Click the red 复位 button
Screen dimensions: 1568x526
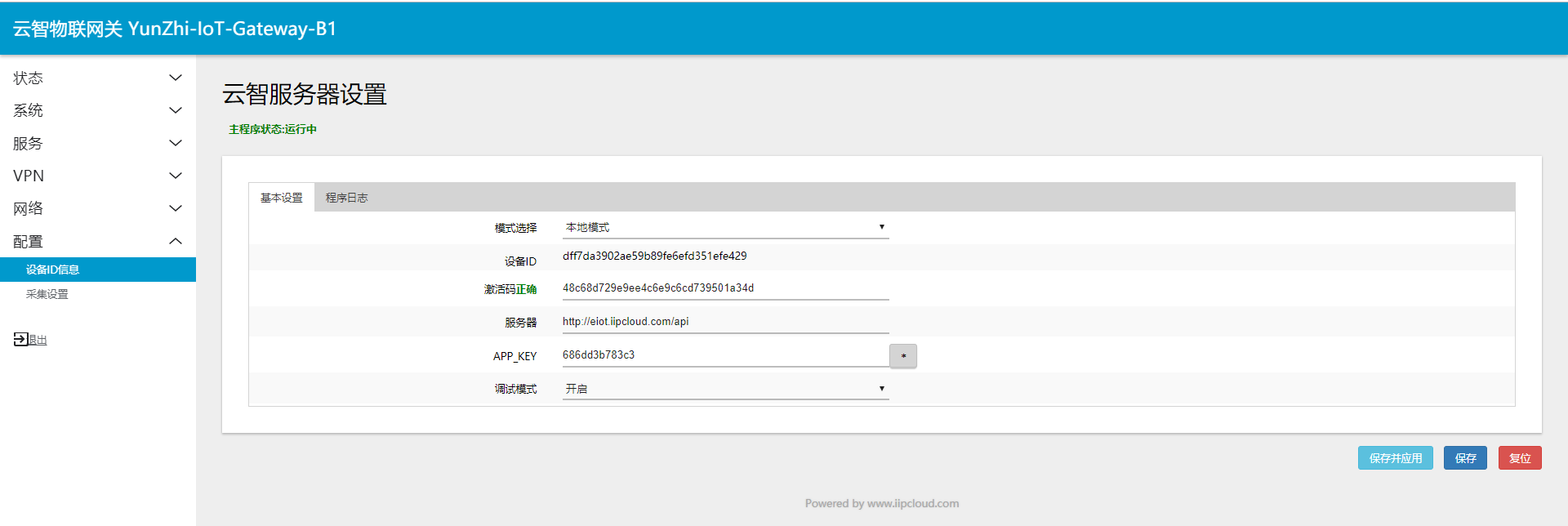click(x=1520, y=458)
